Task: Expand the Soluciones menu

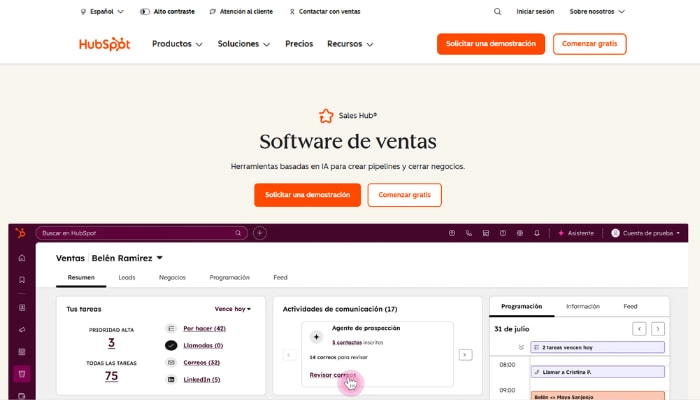Action: click(244, 44)
